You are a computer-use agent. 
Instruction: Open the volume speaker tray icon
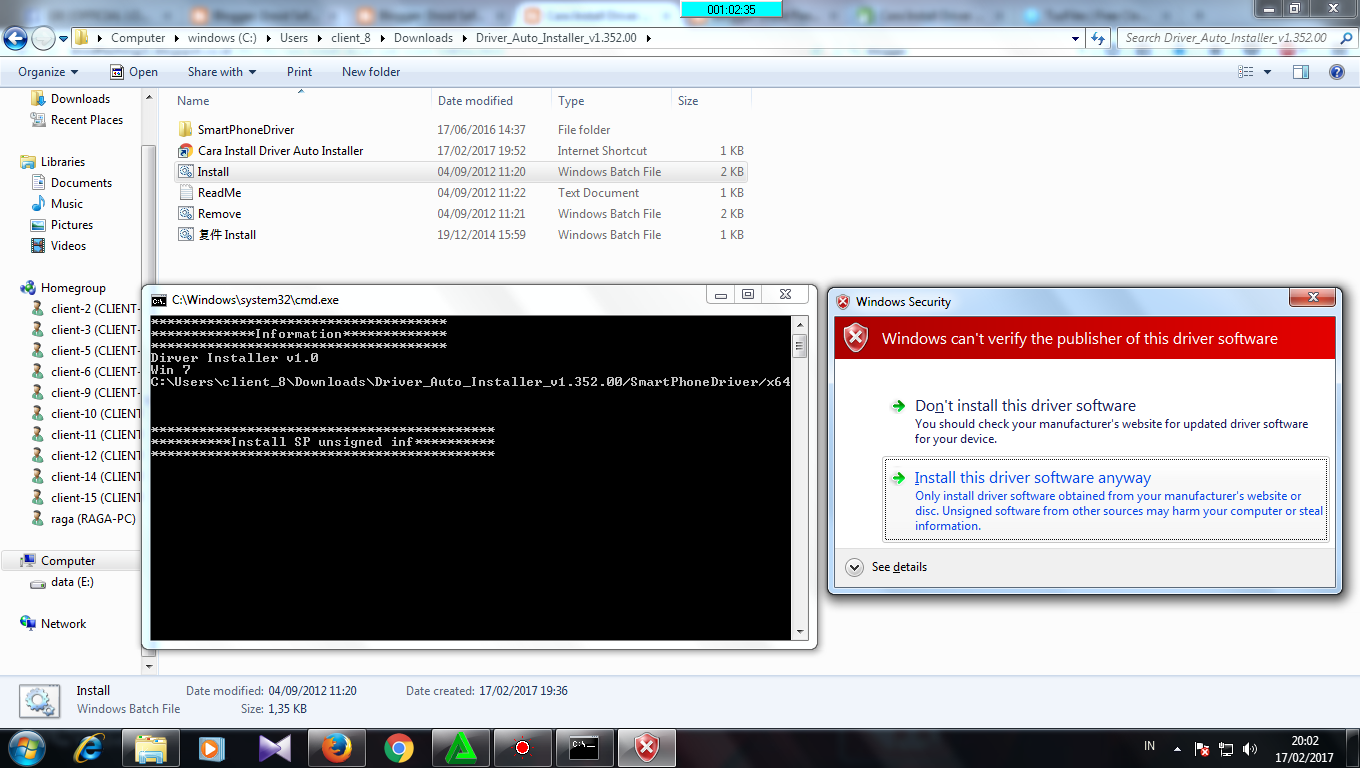coord(1250,748)
